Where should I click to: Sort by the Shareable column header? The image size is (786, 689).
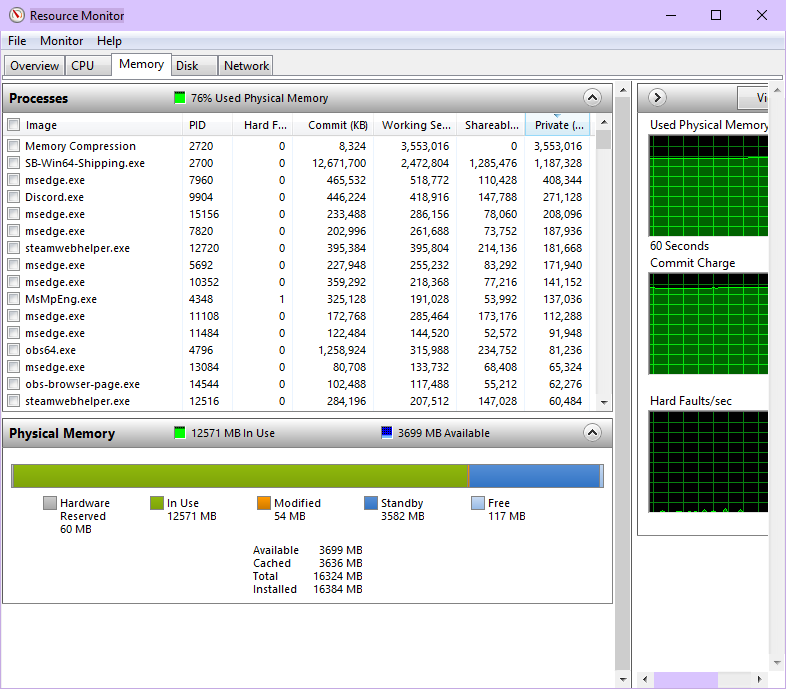(x=491, y=125)
